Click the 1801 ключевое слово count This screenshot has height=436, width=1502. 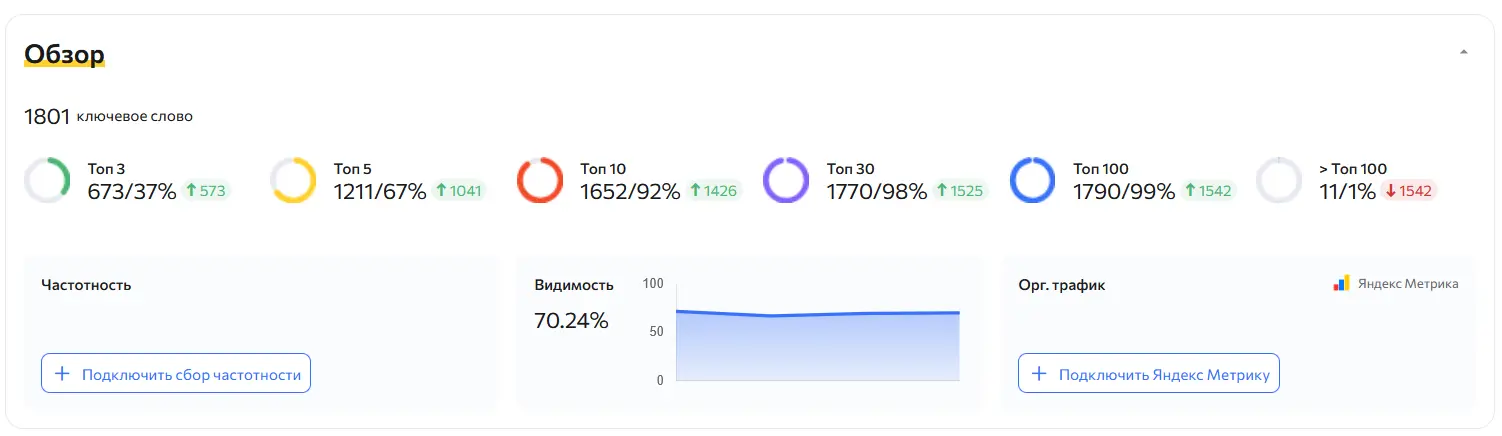(x=108, y=117)
